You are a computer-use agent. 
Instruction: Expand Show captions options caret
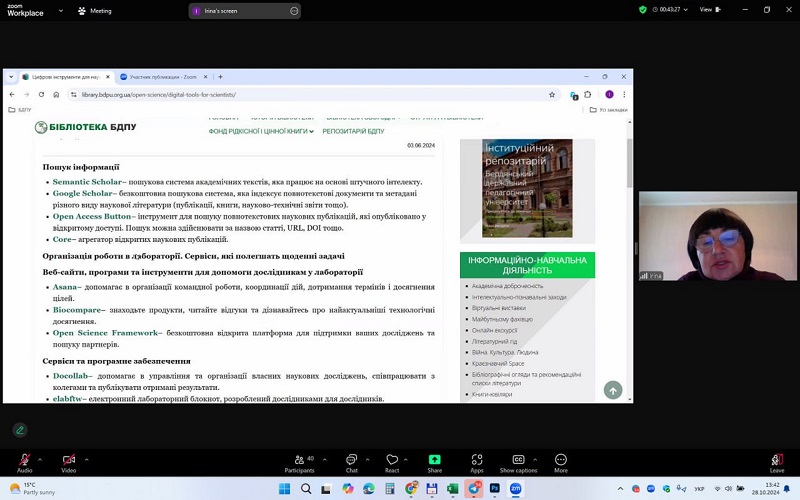click(535, 459)
